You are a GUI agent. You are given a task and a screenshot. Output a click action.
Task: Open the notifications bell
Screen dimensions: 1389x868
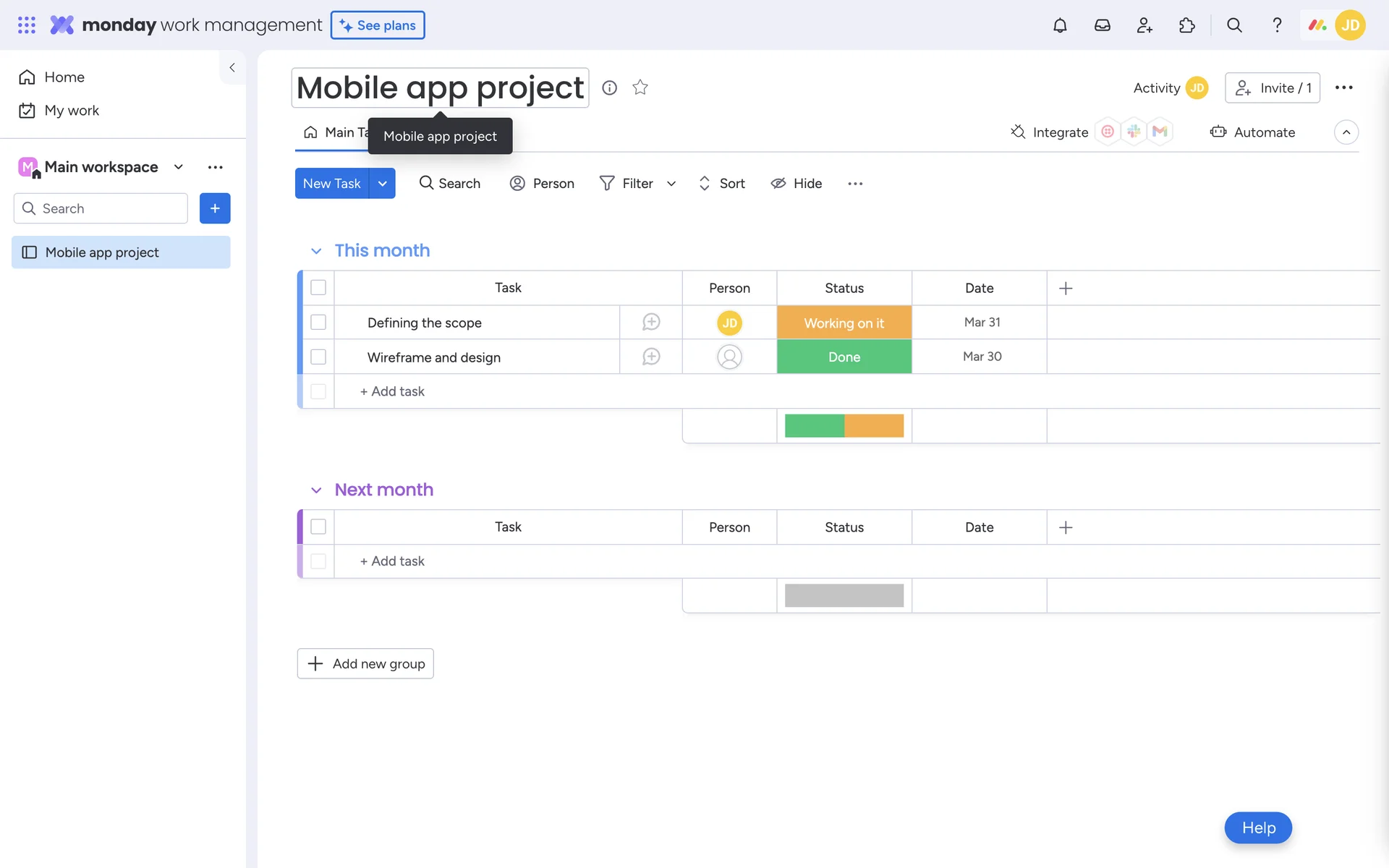click(1059, 25)
